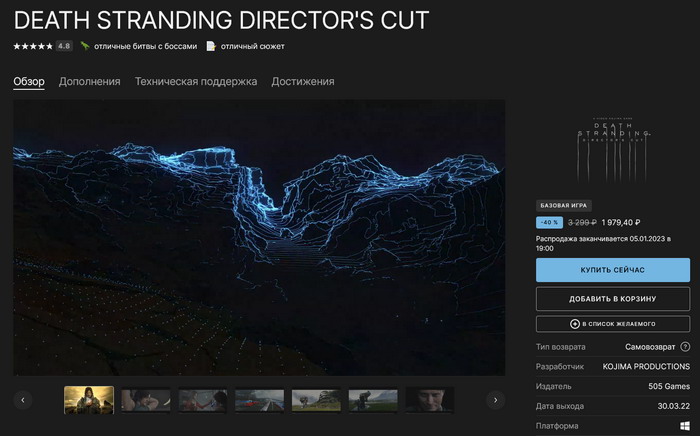Open the Обзор tab
This screenshot has width=700, height=436.
coord(29,82)
